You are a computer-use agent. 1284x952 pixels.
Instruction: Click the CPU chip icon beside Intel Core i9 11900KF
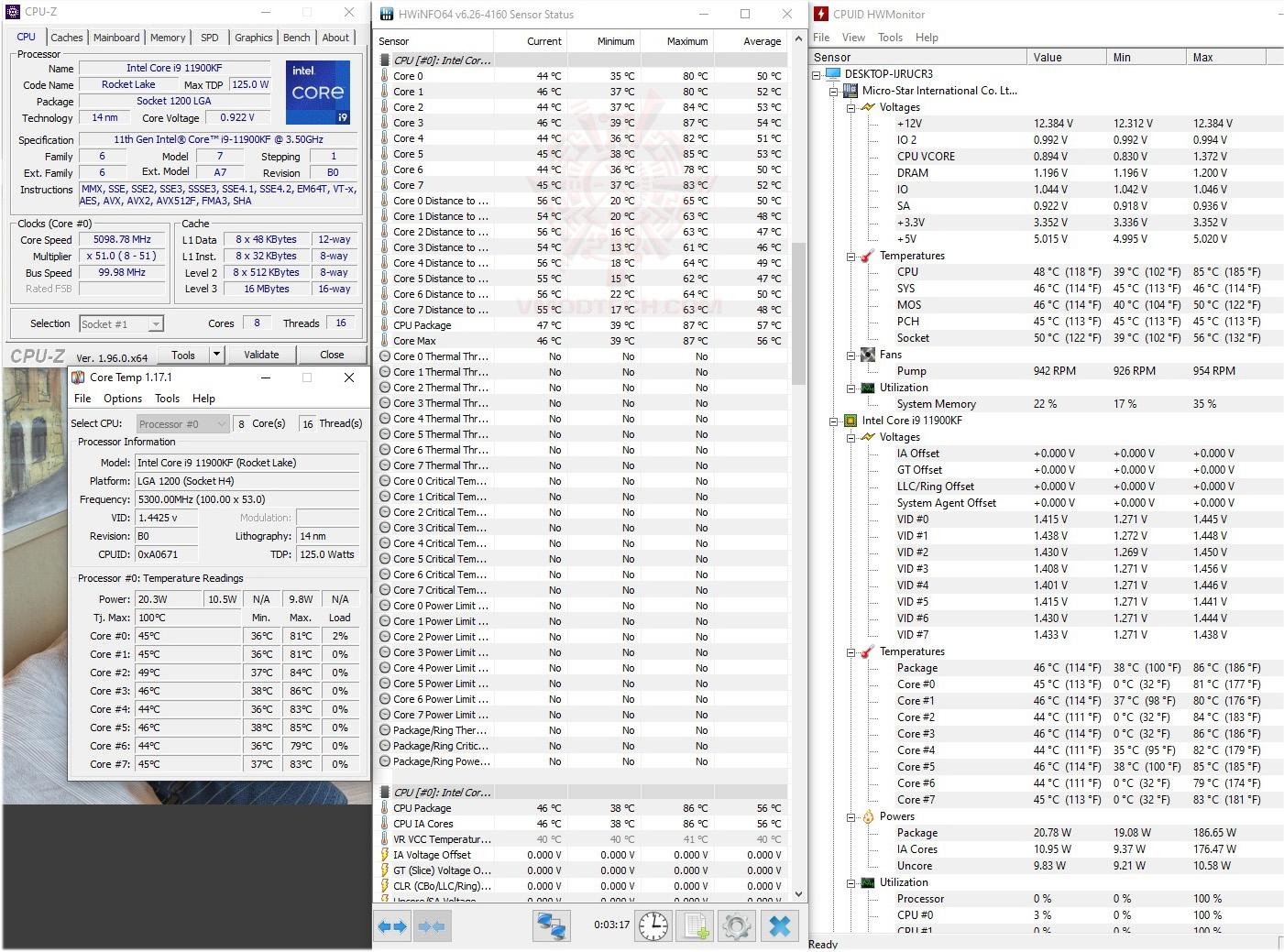coord(851,421)
